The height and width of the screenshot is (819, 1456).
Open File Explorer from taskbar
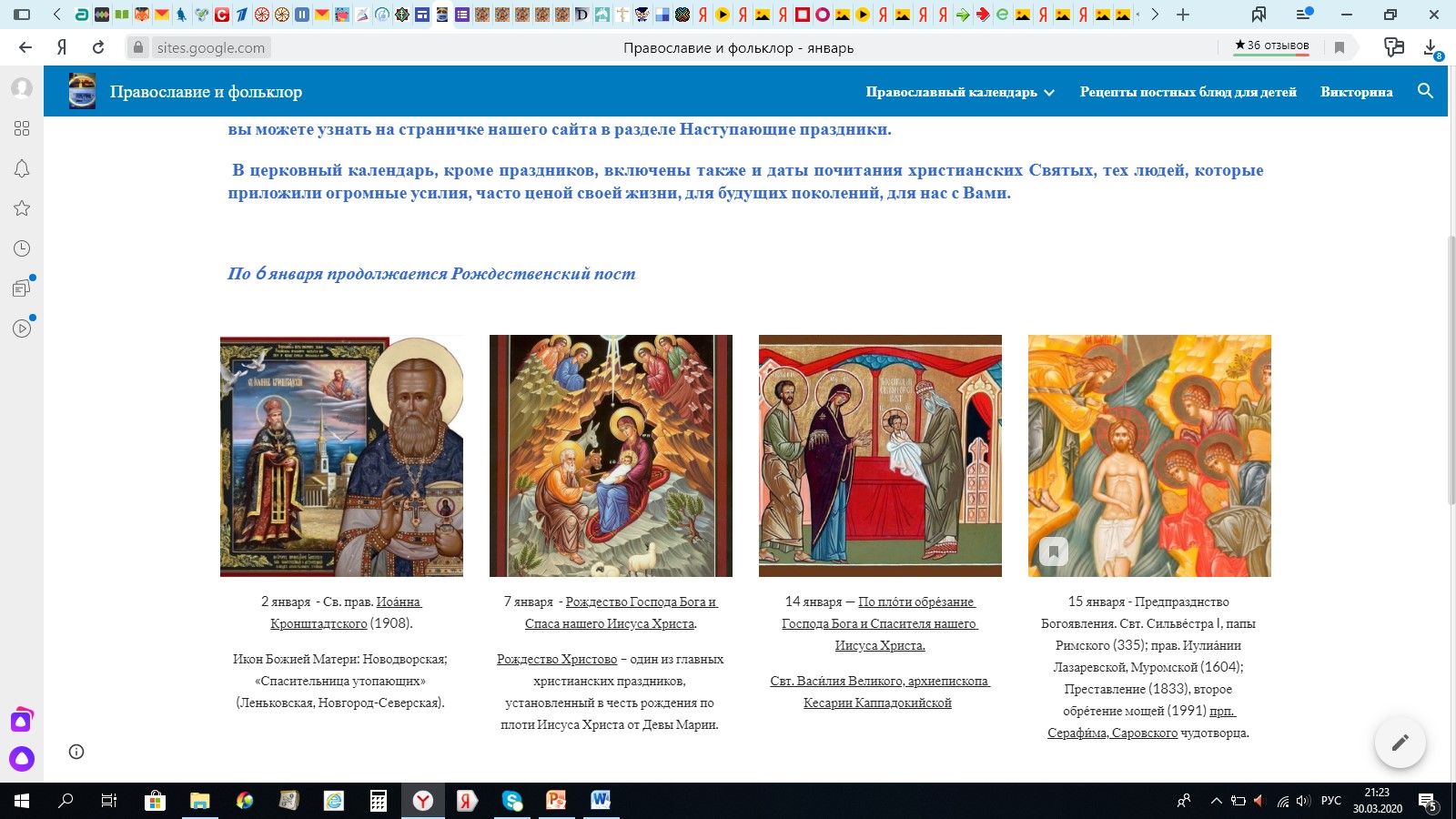(x=199, y=801)
